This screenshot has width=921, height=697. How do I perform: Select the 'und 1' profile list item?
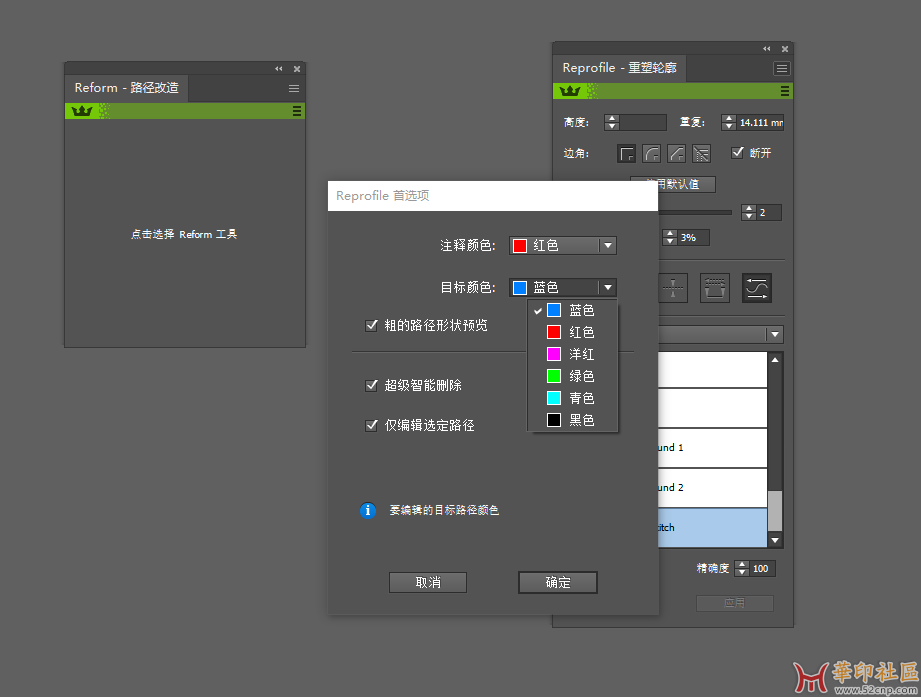pos(712,448)
